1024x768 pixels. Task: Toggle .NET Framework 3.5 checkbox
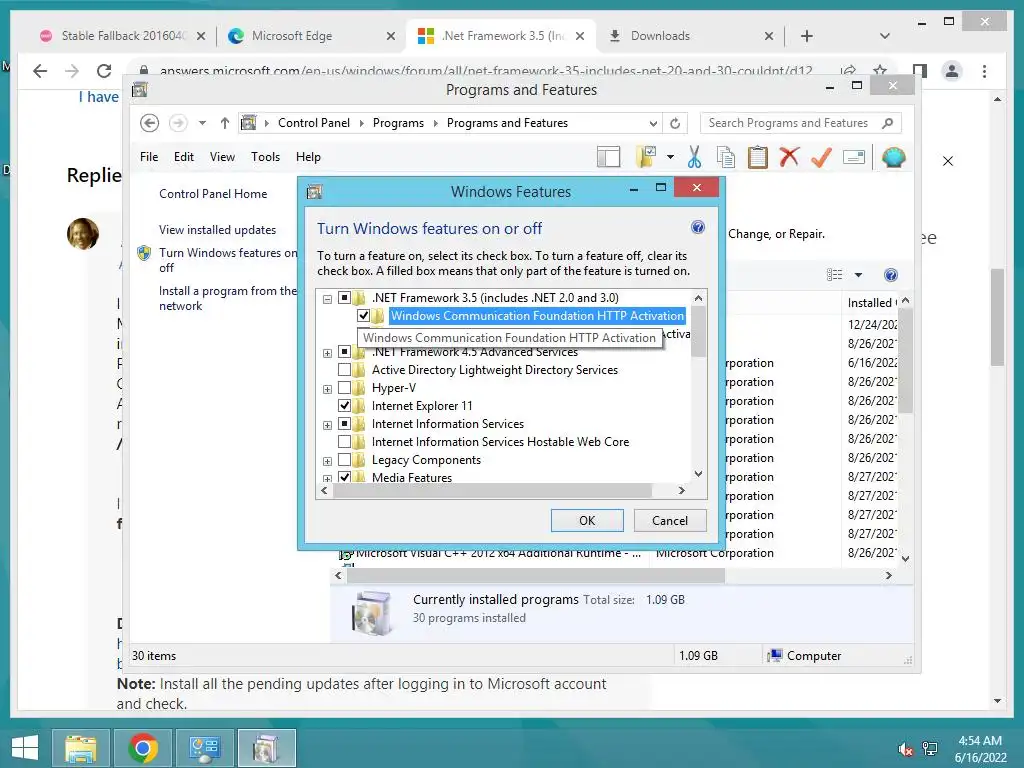[x=344, y=298]
